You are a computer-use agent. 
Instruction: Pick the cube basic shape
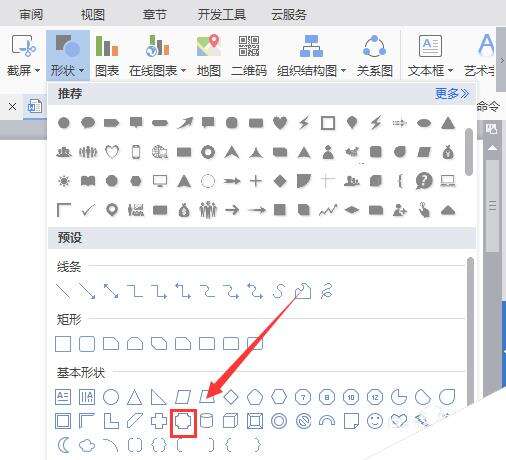coord(230,421)
